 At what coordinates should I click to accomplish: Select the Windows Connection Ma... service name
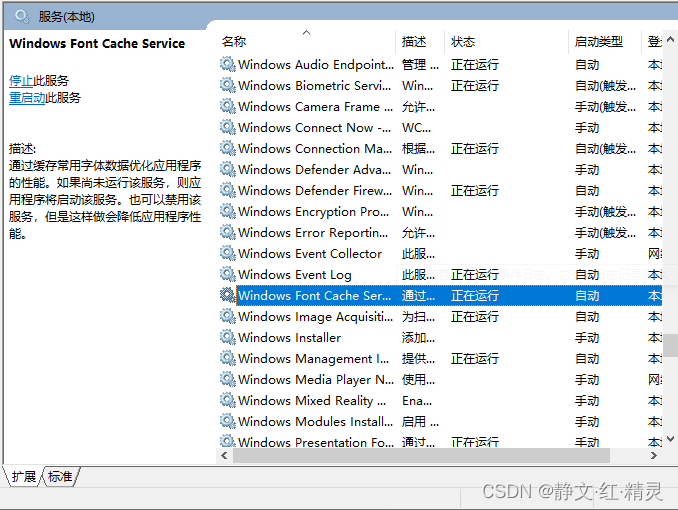pyautogui.click(x=315, y=148)
